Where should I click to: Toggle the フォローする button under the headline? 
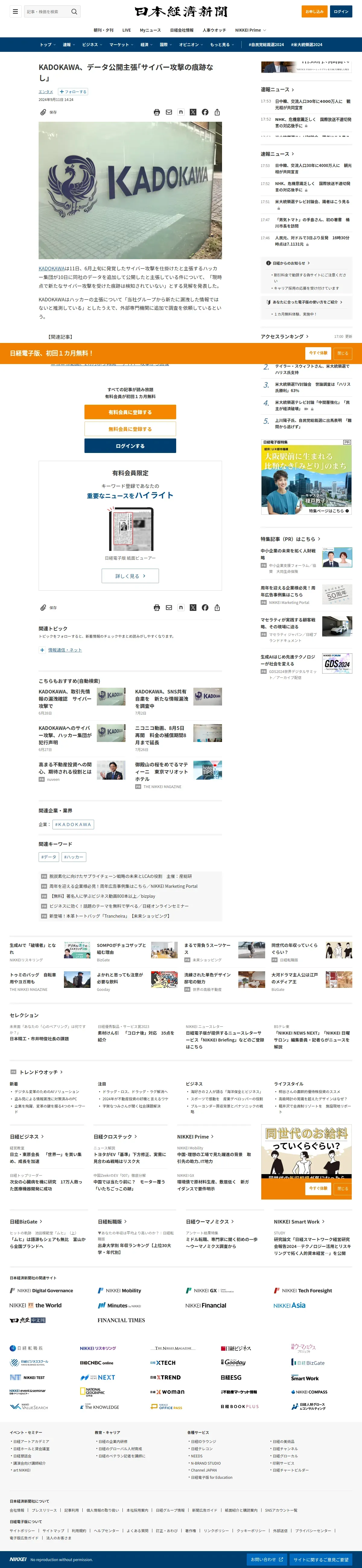pyautogui.click(x=73, y=92)
